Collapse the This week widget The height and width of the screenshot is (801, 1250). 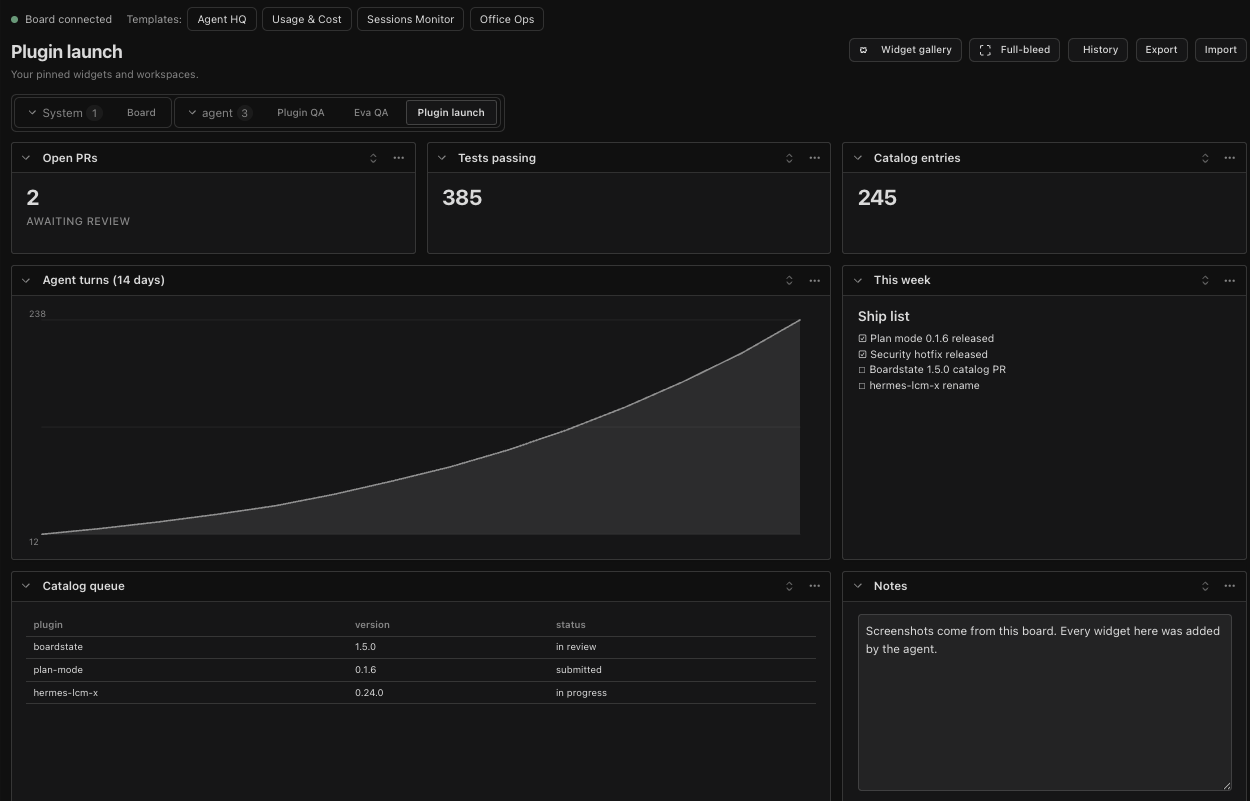pos(858,280)
